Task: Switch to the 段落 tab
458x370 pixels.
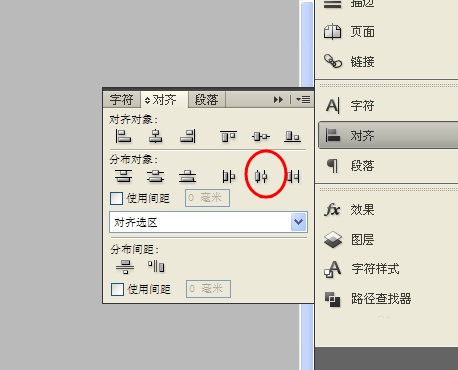Action: (x=207, y=99)
